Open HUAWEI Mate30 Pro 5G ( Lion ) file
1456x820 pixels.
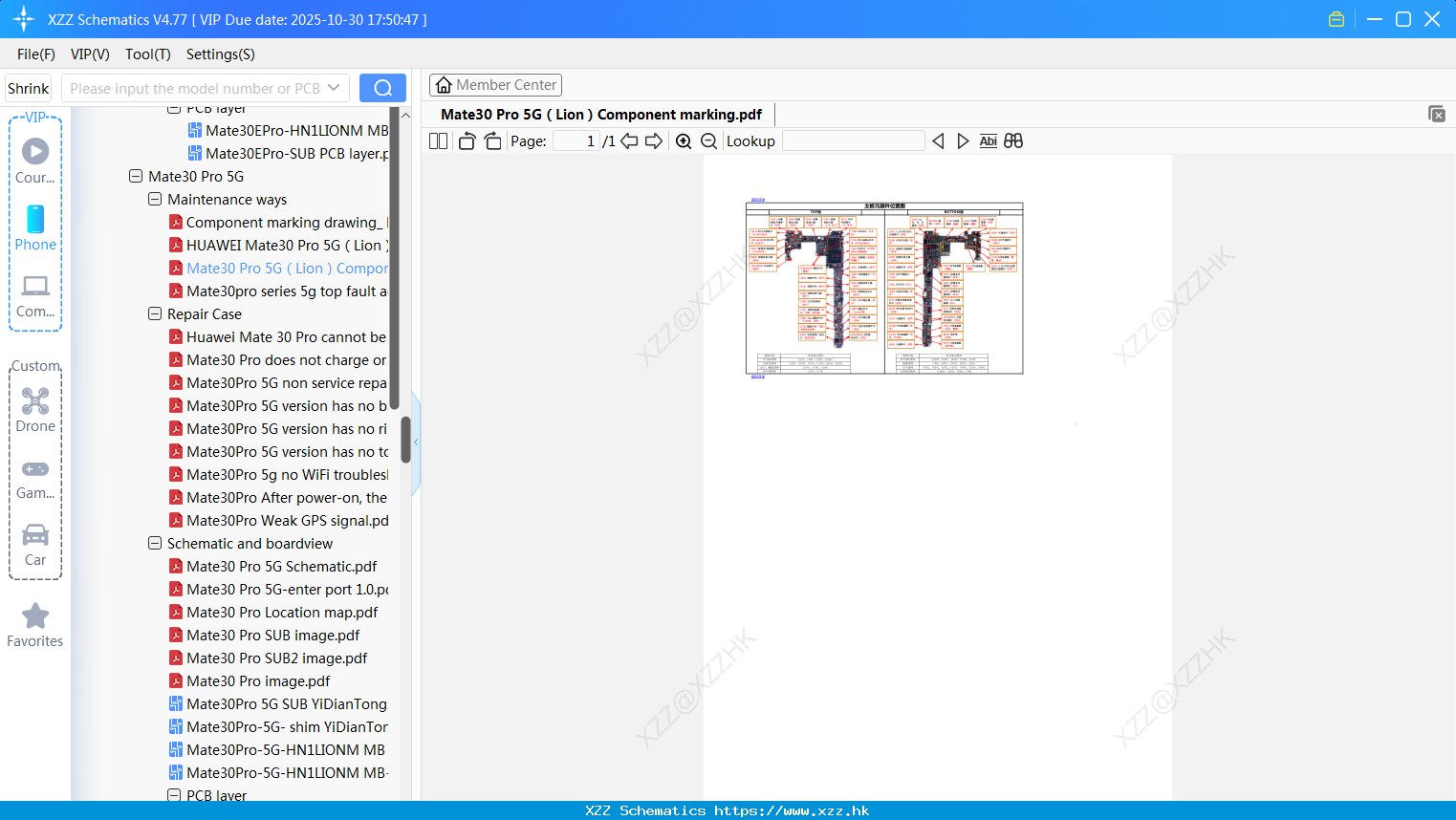click(278, 246)
